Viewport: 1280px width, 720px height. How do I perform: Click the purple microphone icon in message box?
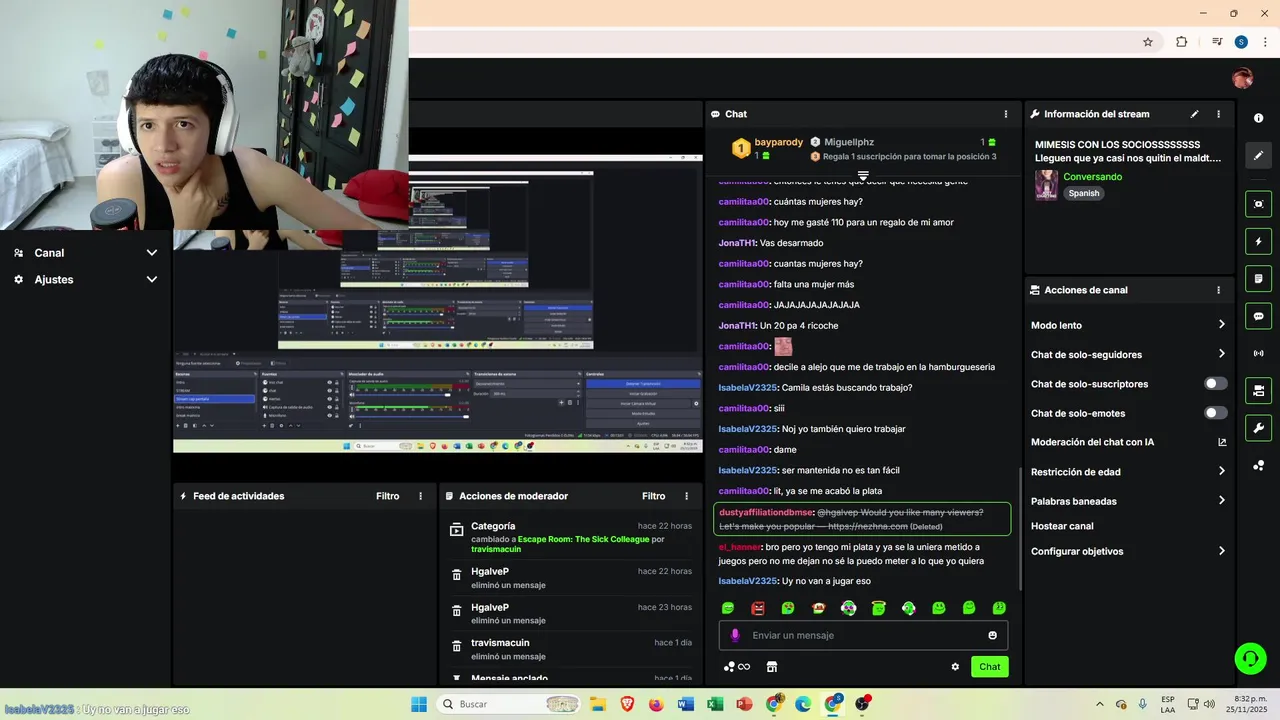(x=735, y=635)
